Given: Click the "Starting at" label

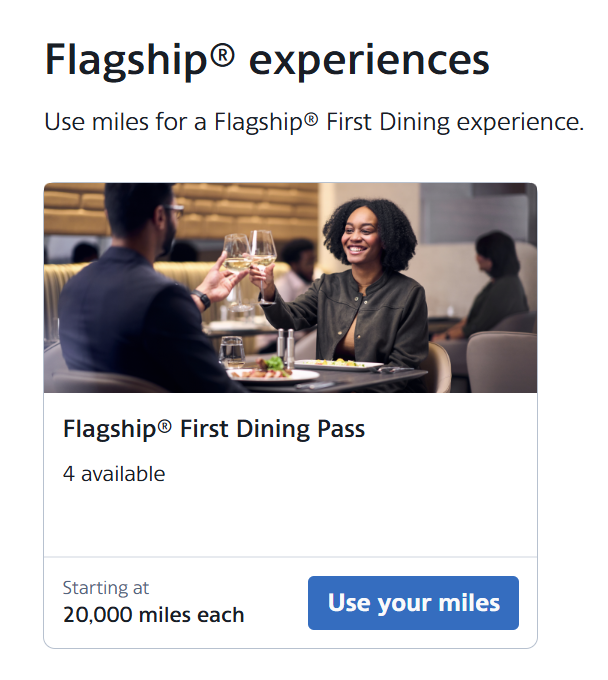Looking at the screenshot, I should [x=106, y=588].
